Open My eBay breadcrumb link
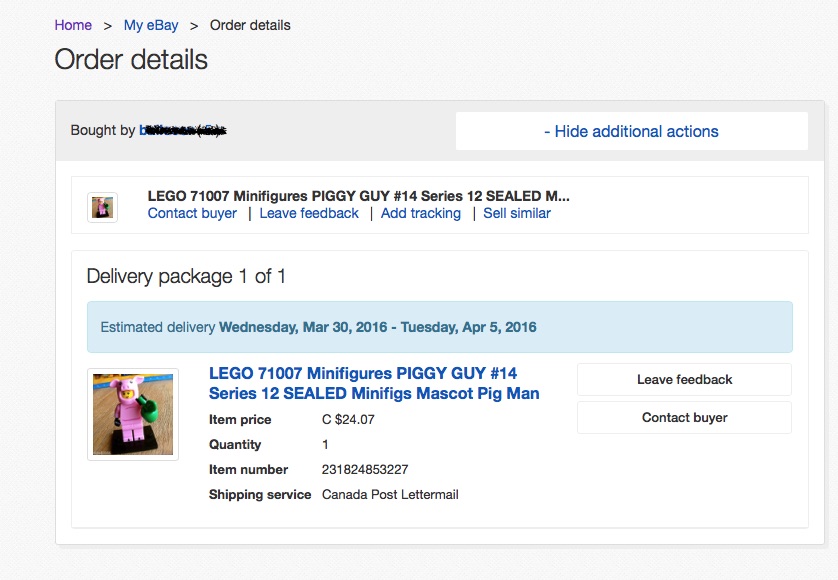The image size is (838, 580). click(x=151, y=25)
